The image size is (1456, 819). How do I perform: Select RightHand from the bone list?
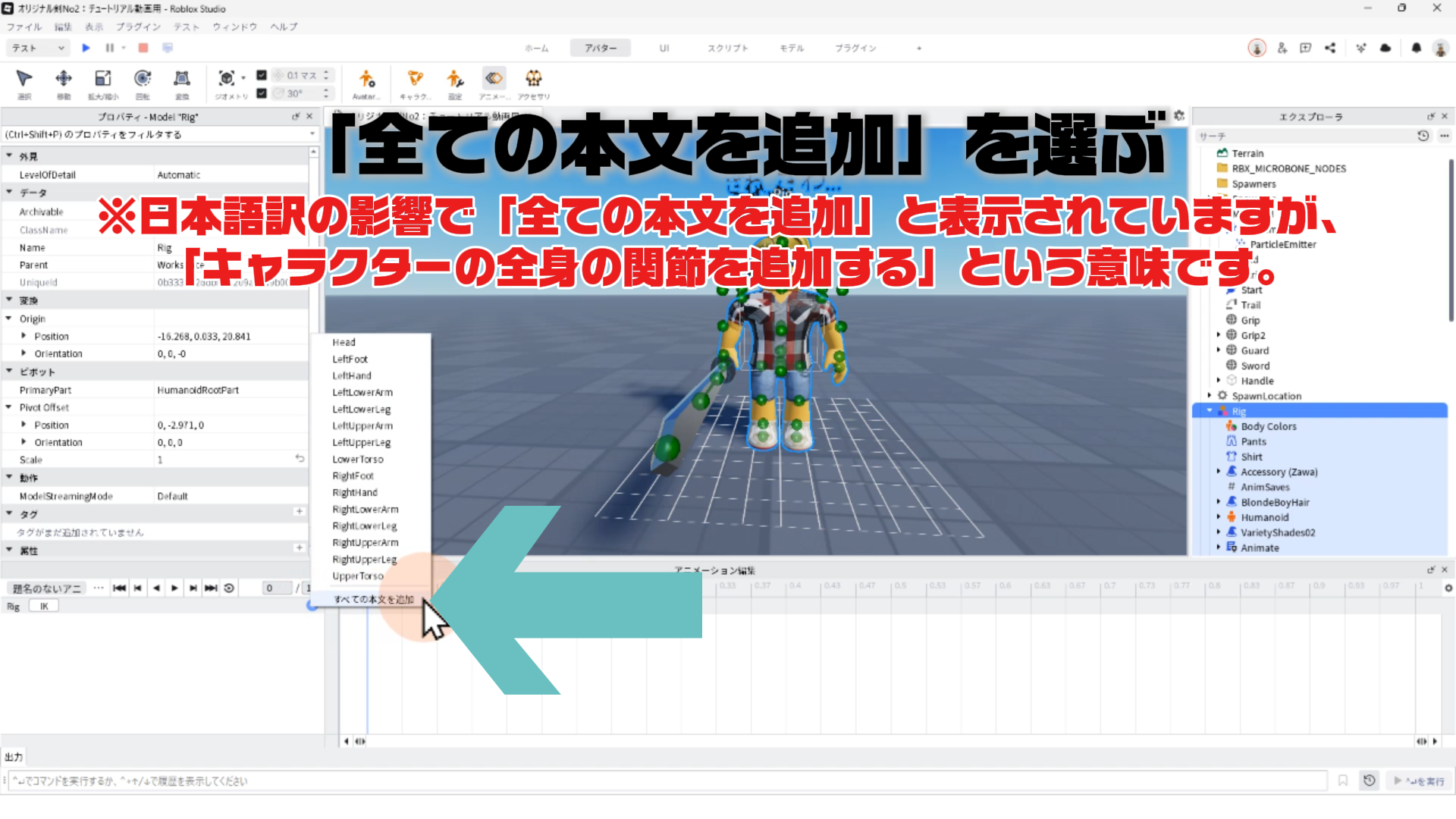pyautogui.click(x=354, y=492)
